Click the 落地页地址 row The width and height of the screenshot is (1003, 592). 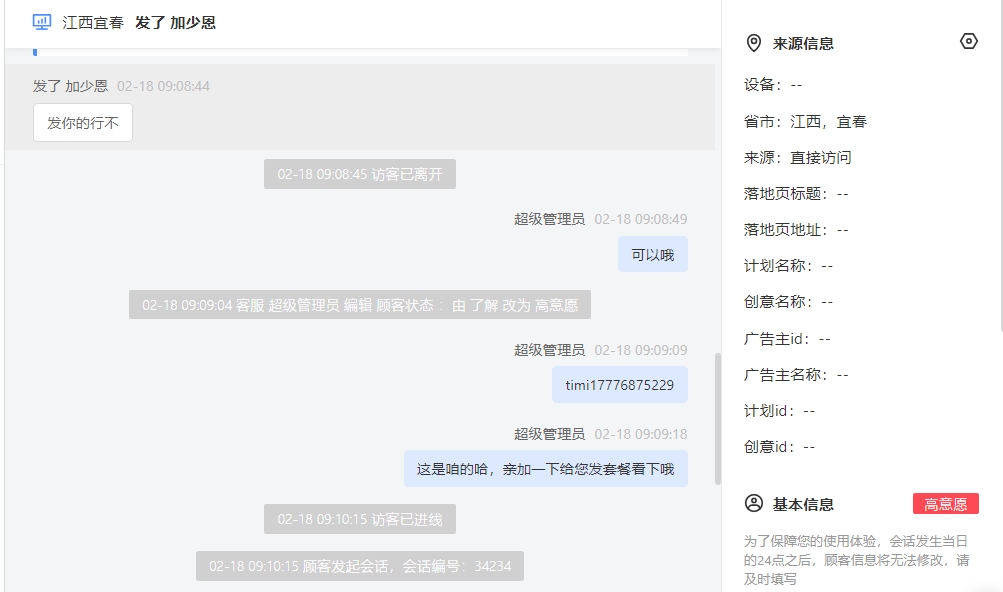click(x=796, y=230)
